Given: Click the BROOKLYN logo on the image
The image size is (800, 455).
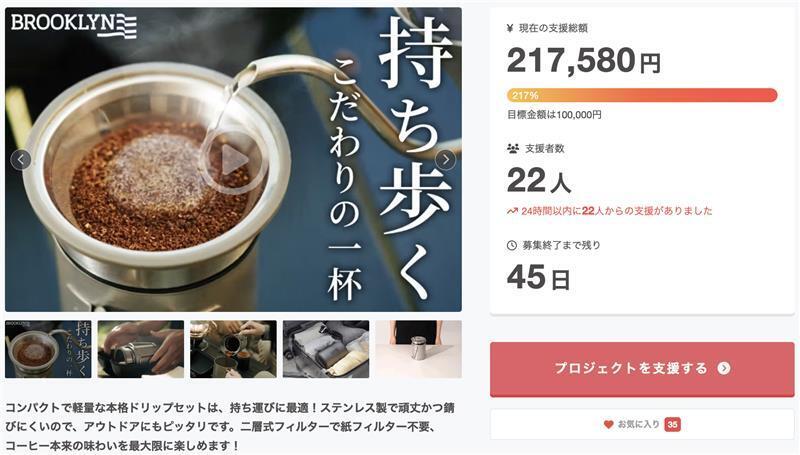Looking at the screenshot, I should click(74, 26).
